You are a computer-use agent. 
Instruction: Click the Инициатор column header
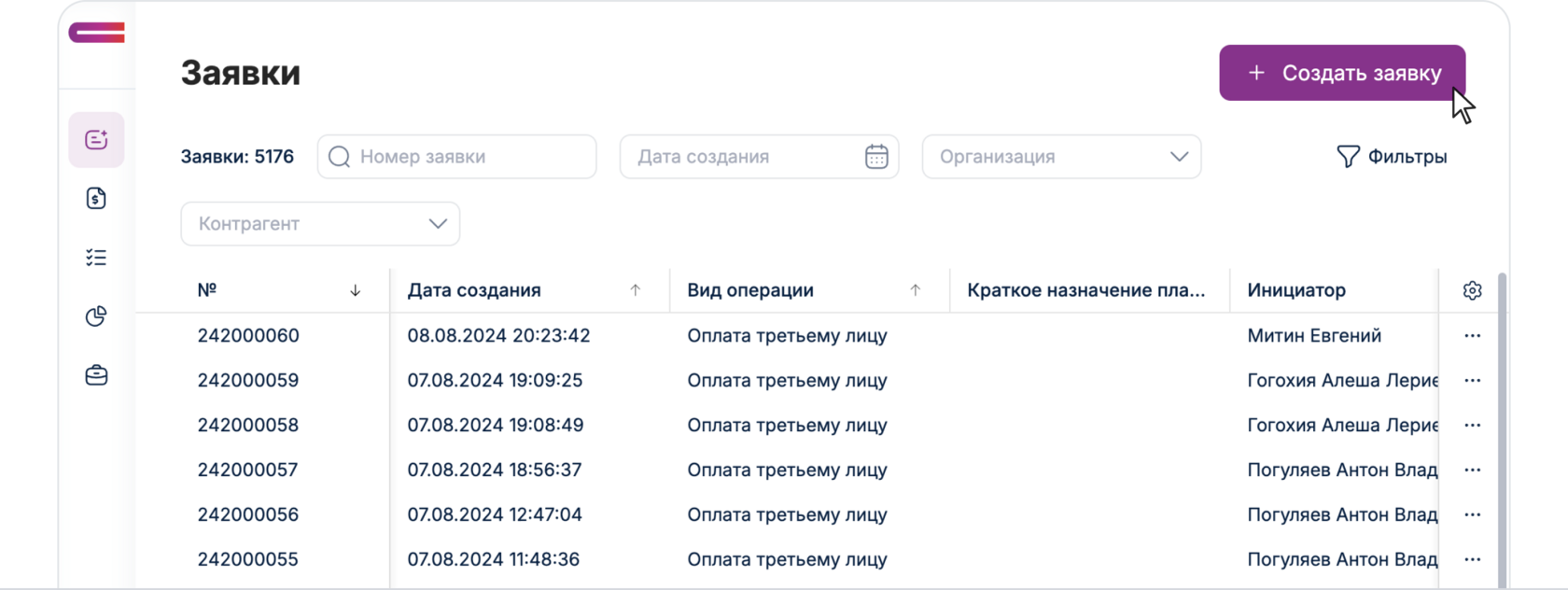click(1296, 290)
